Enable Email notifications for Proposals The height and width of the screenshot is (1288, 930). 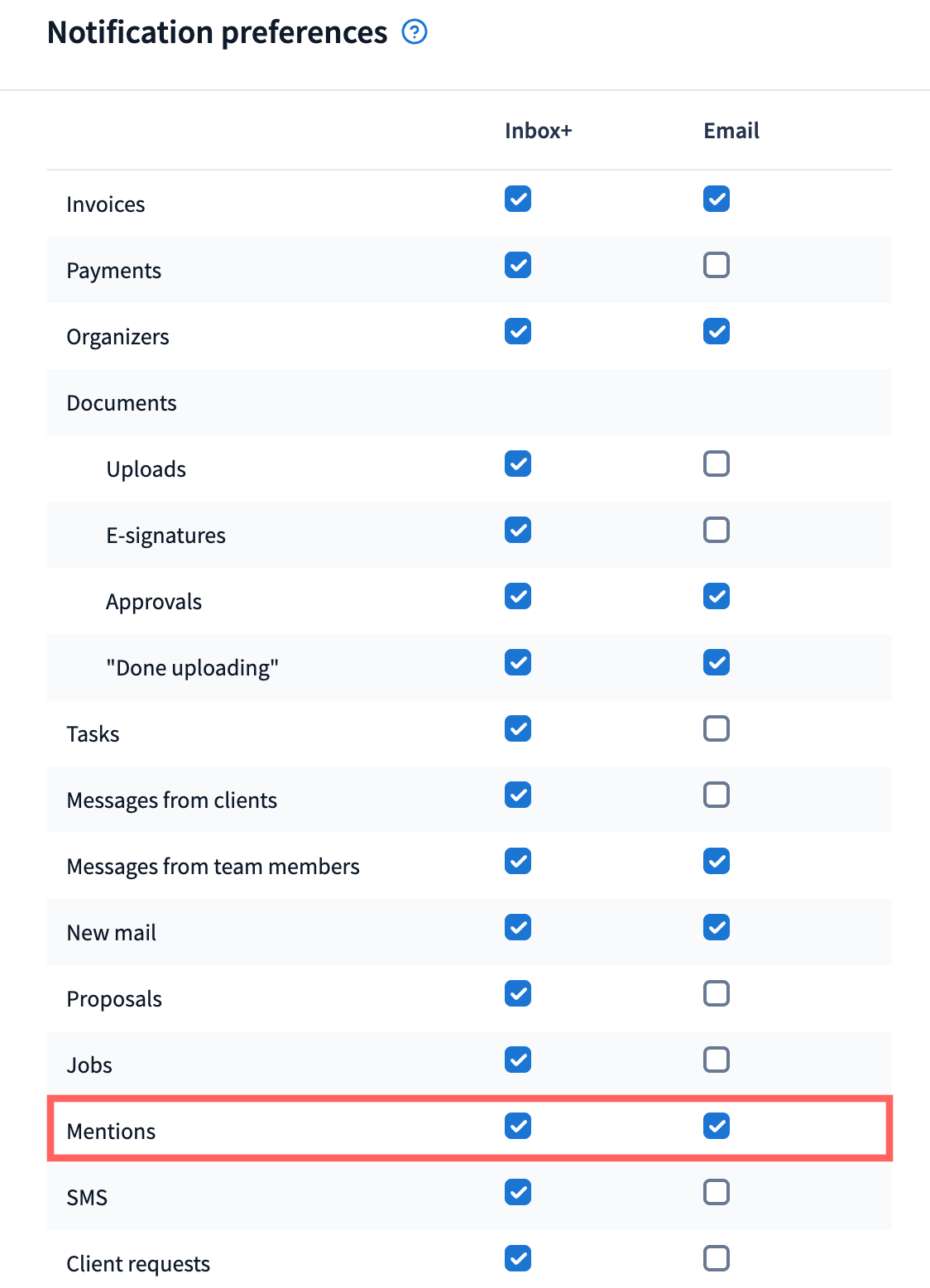point(717,993)
